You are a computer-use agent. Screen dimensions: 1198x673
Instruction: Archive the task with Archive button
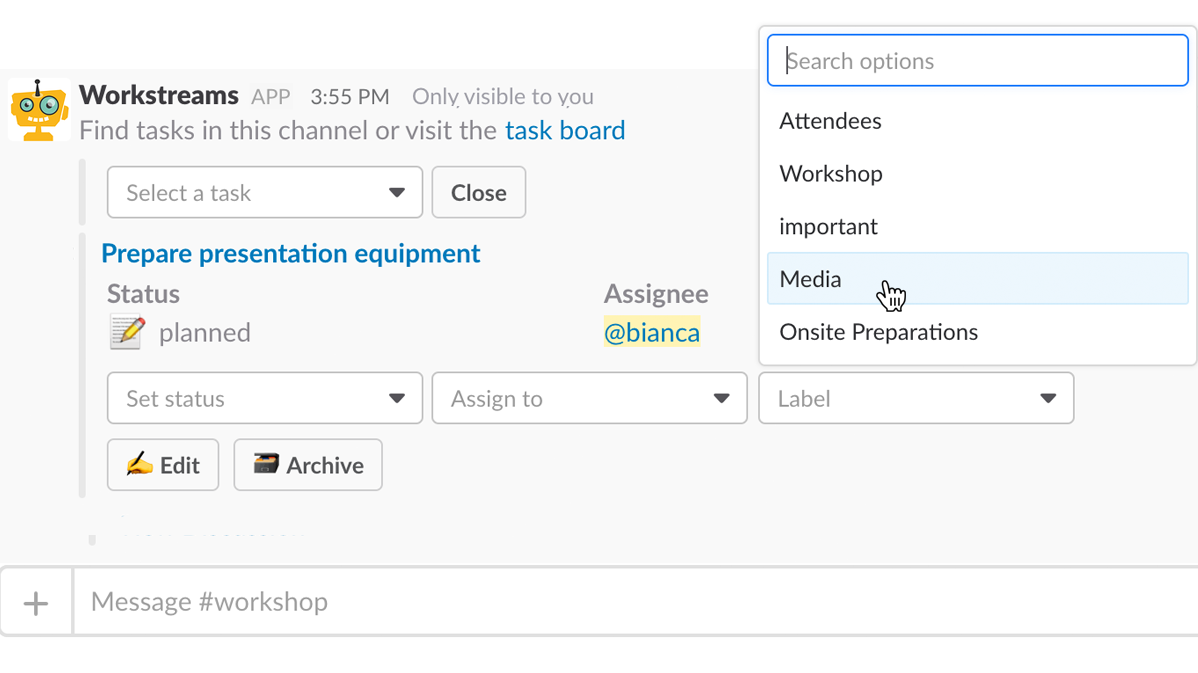point(308,465)
